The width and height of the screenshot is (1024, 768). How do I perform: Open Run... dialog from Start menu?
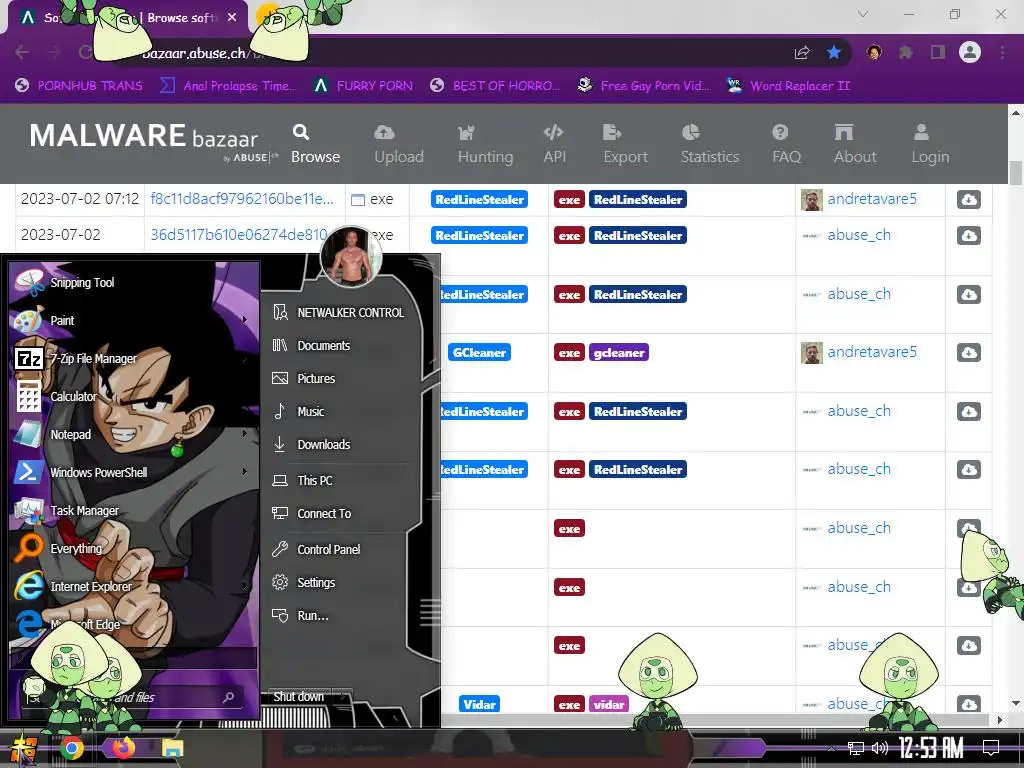coord(341,615)
